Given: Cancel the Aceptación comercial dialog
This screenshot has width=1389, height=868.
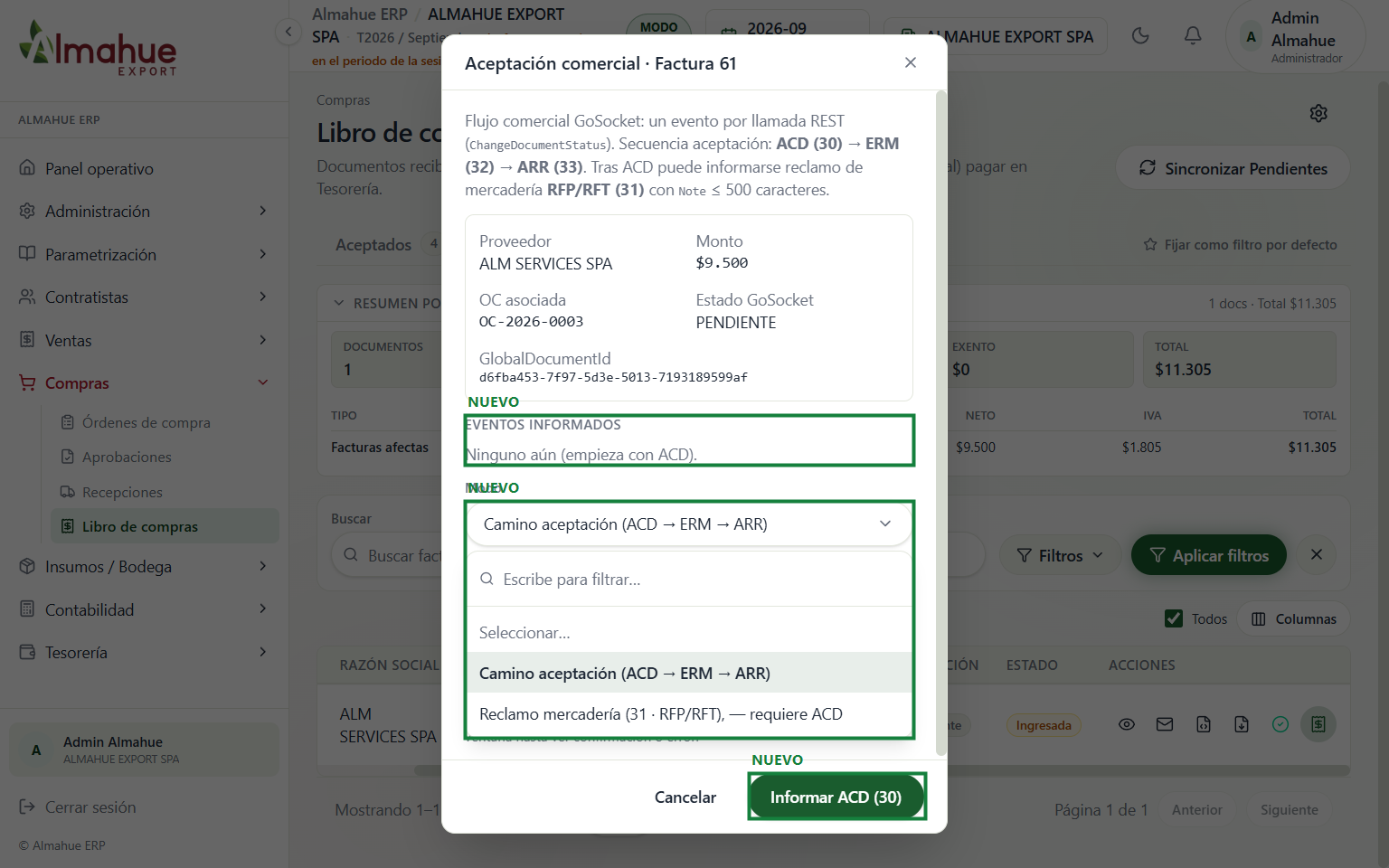Looking at the screenshot, I should point(685,797).
